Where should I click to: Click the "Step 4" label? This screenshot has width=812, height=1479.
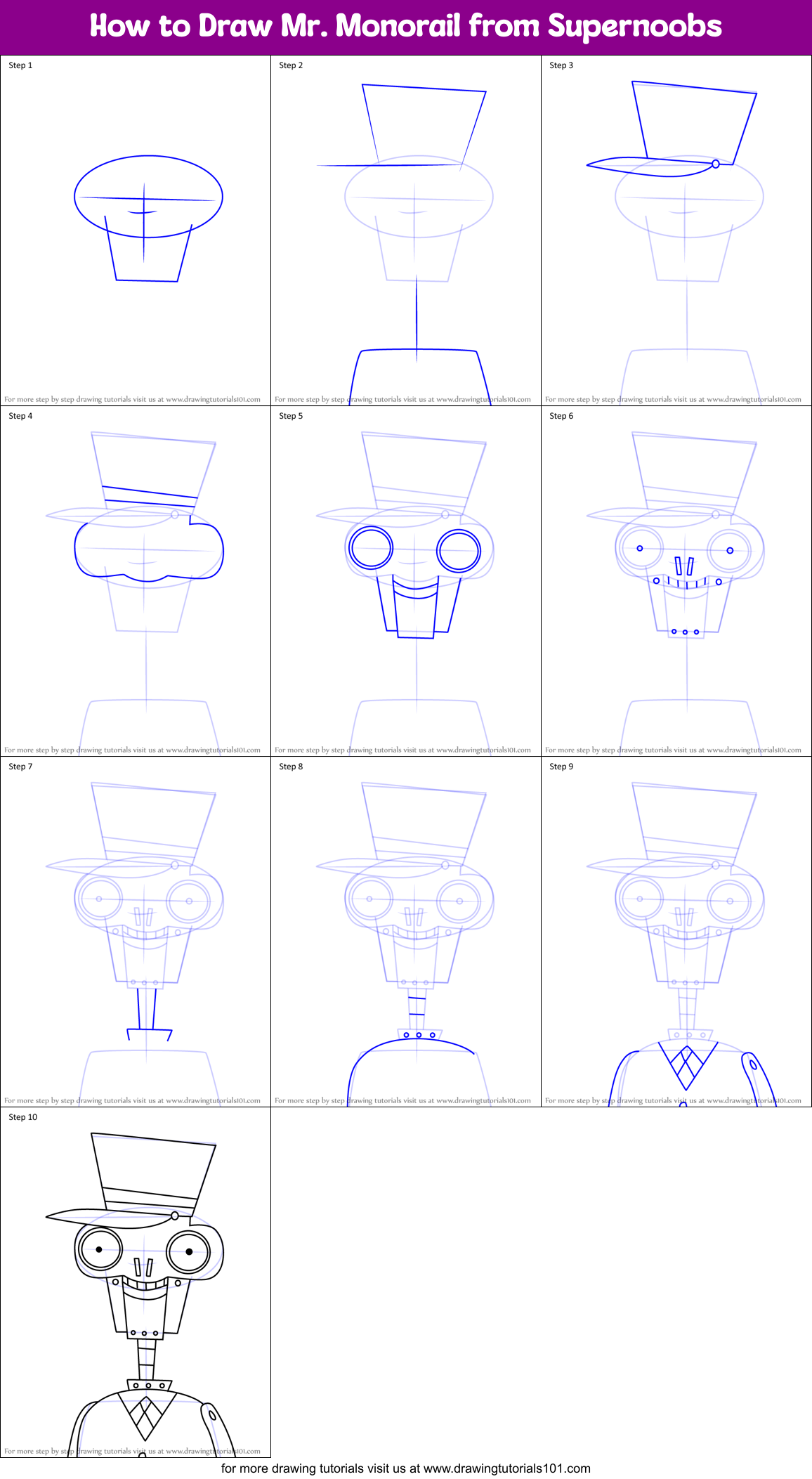click(x=20, y=416)
